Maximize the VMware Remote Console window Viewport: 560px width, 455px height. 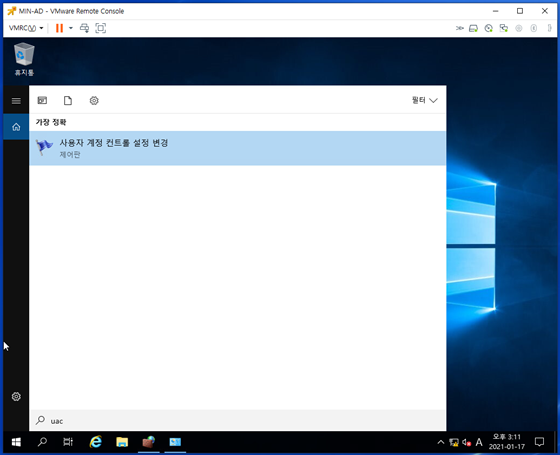(520, 11)
